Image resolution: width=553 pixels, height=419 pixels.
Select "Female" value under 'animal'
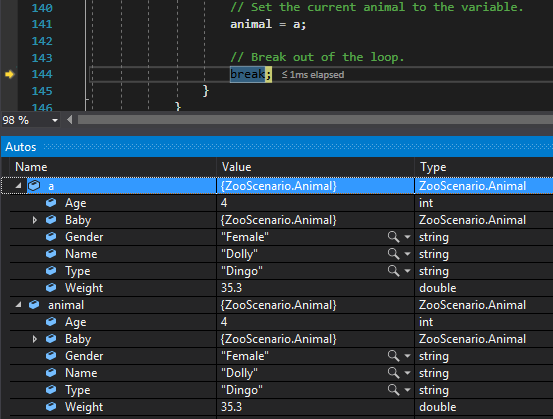click(x=244, y=356)
